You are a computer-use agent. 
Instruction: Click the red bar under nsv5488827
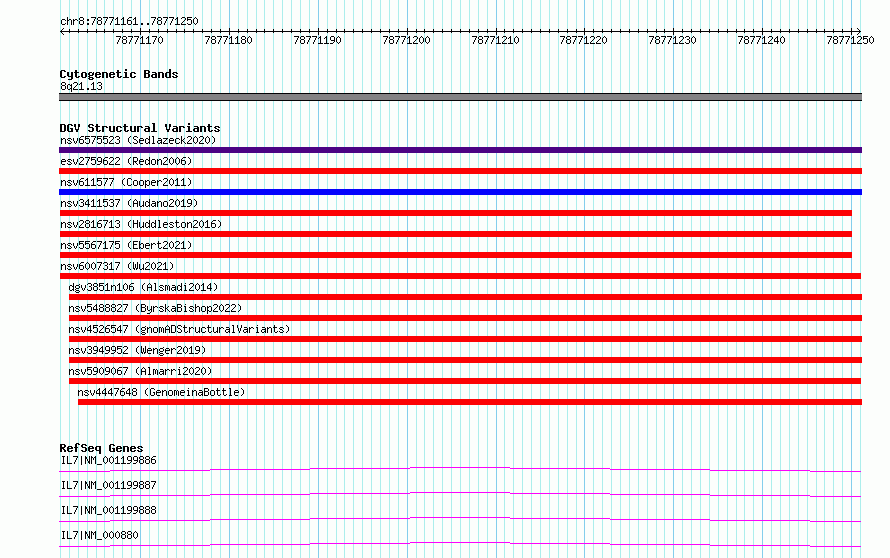(465, 318)
